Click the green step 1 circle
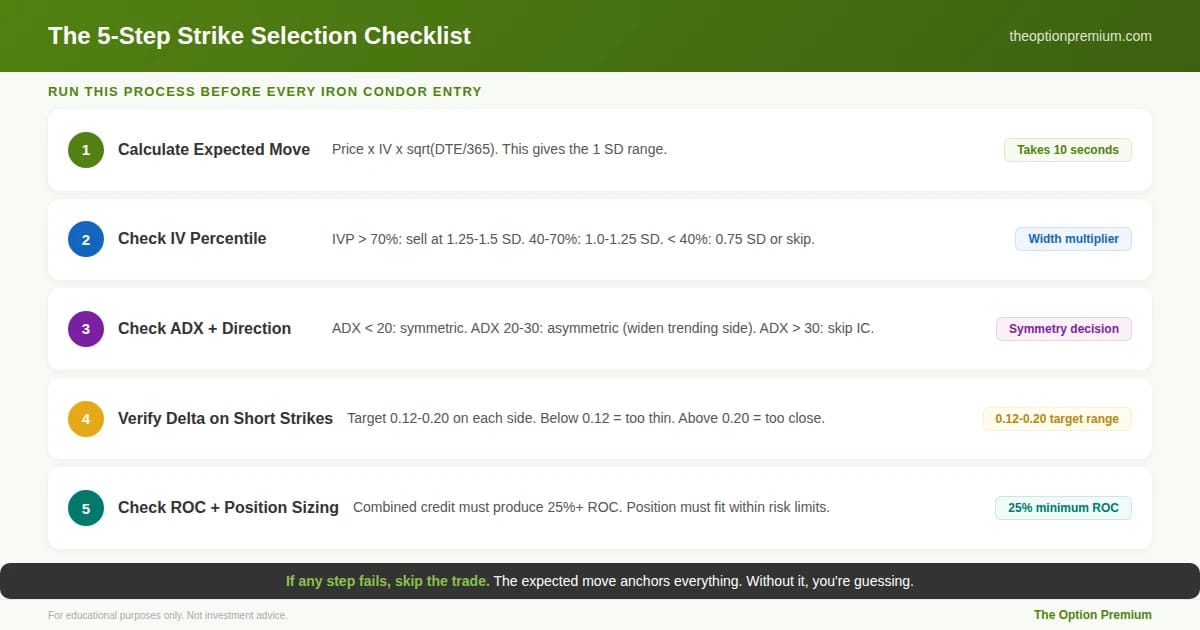 click(x=86, y=150)
